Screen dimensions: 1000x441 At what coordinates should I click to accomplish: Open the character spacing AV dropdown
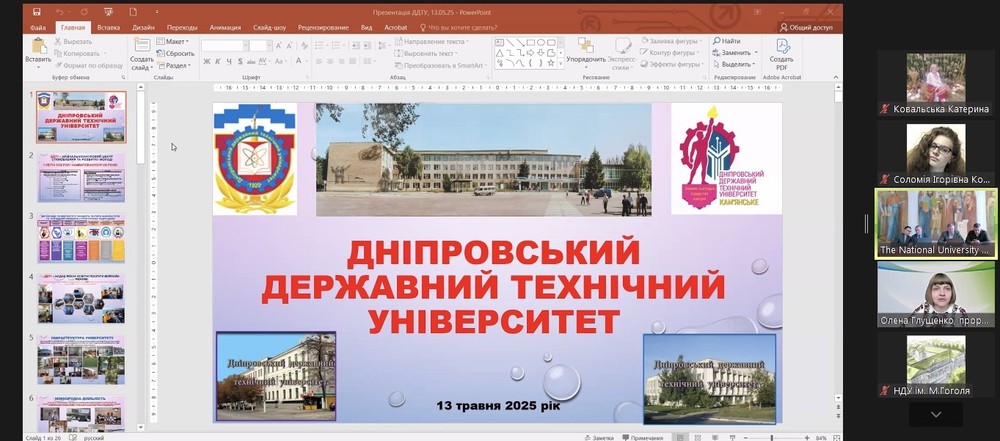(264, 61)
